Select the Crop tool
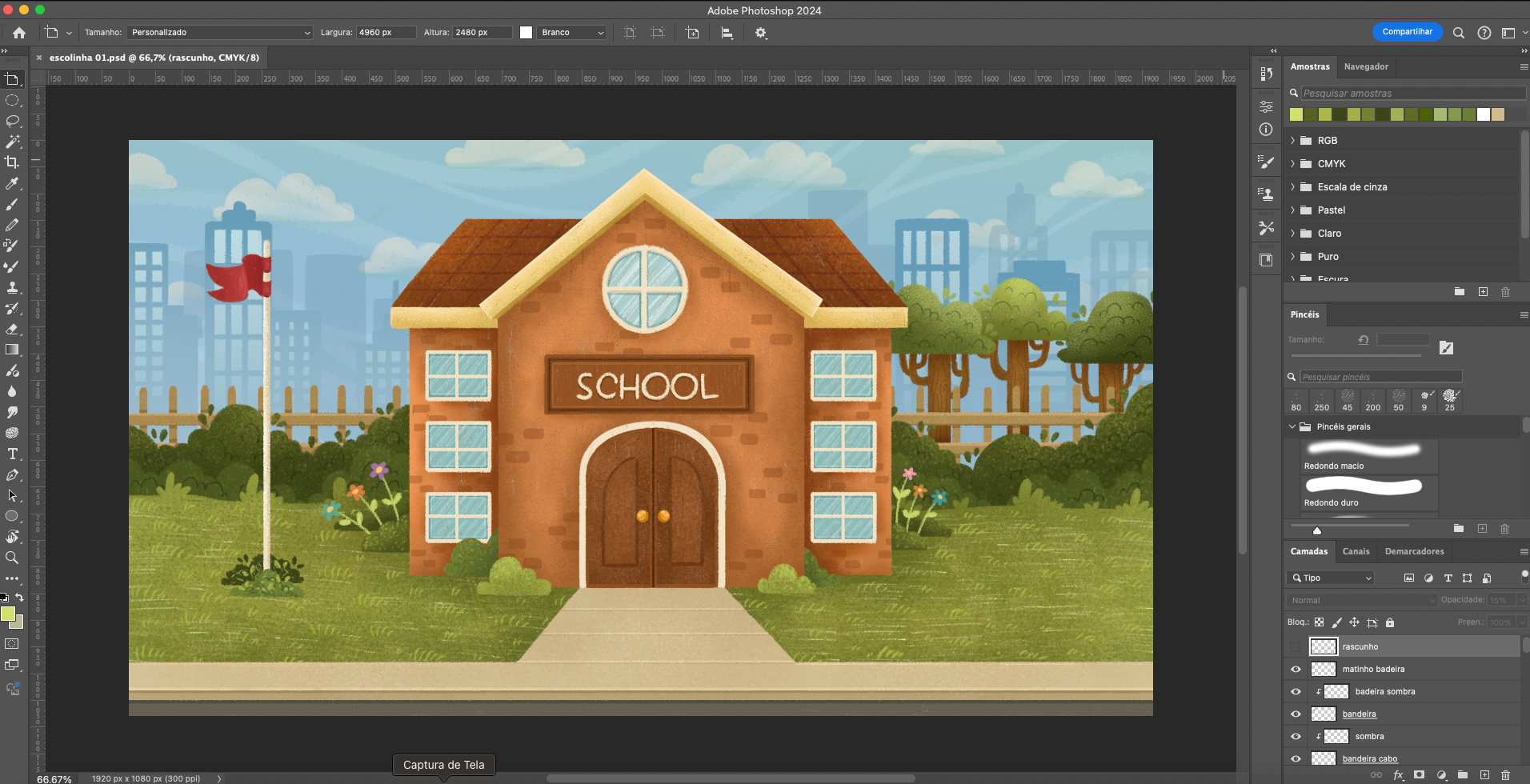 click(x=12, y=162)
